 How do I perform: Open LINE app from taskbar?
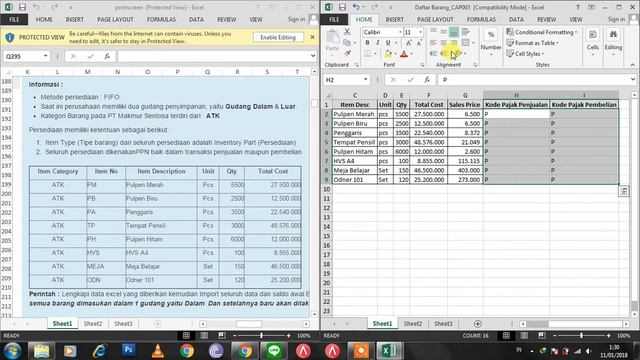[x=274, y=351]
